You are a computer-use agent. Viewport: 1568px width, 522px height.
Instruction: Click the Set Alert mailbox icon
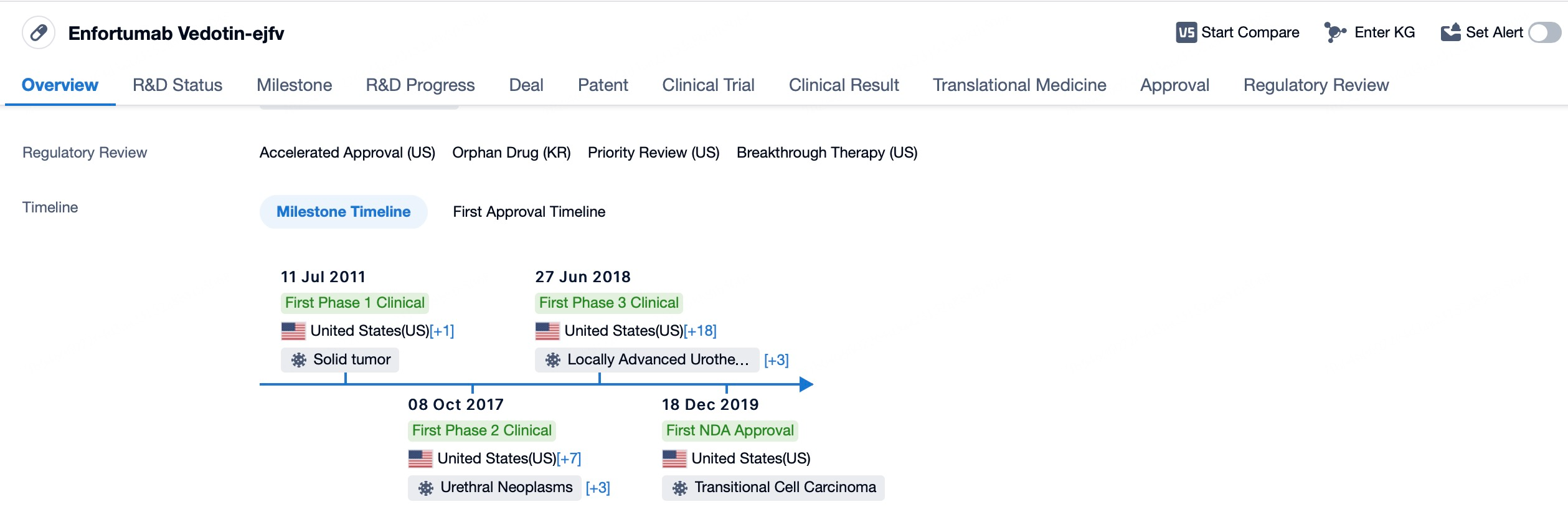(x=1450, y=32)
